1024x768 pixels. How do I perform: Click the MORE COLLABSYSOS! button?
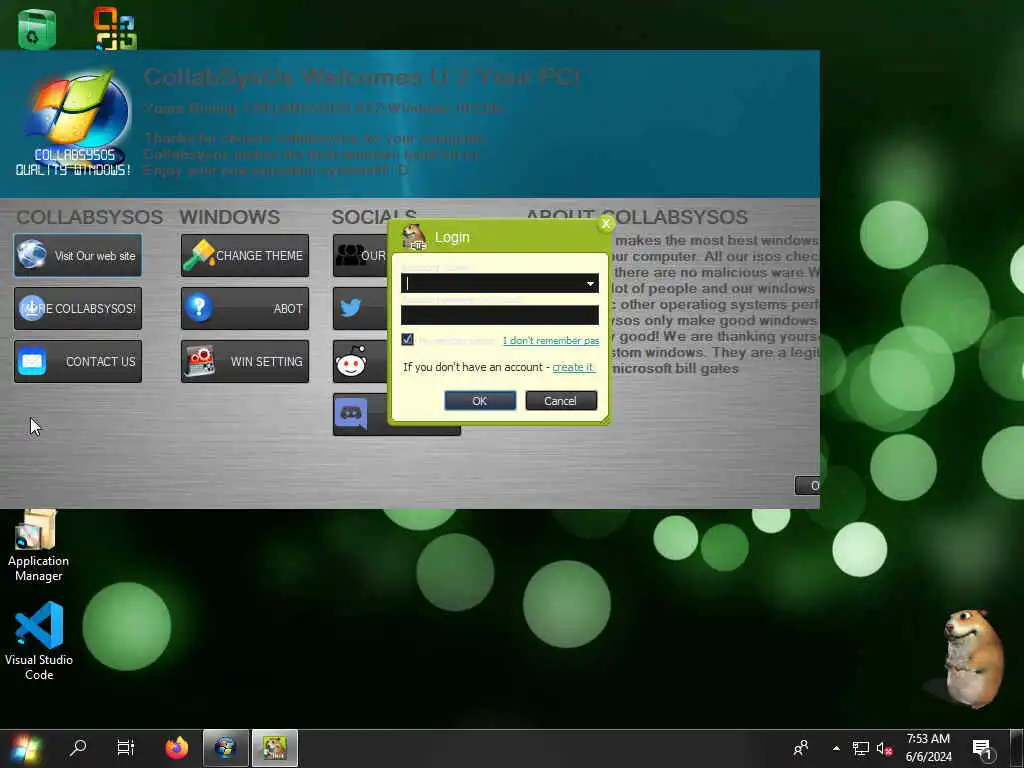(x=78, y=308)
